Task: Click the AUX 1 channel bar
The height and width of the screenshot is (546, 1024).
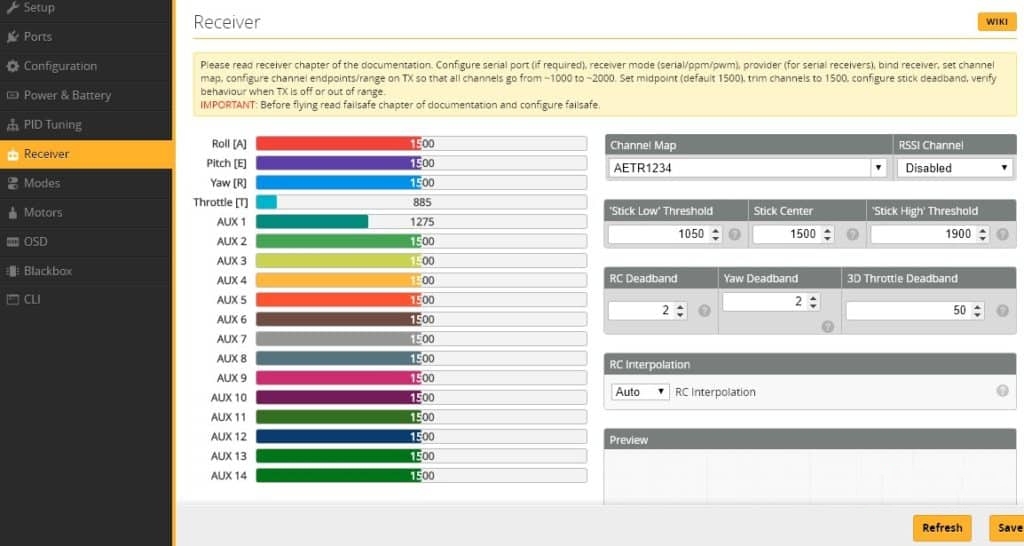Action: 421,222
